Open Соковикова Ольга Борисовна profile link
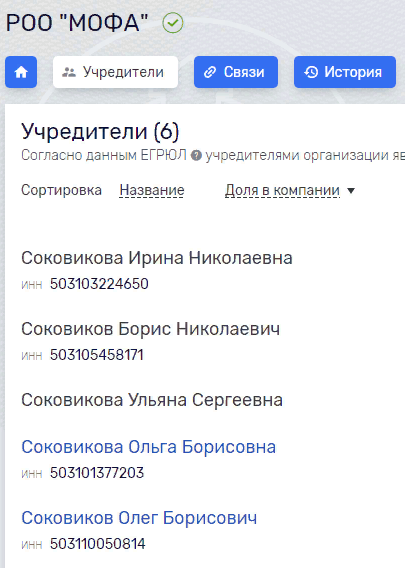 point(149,447)
